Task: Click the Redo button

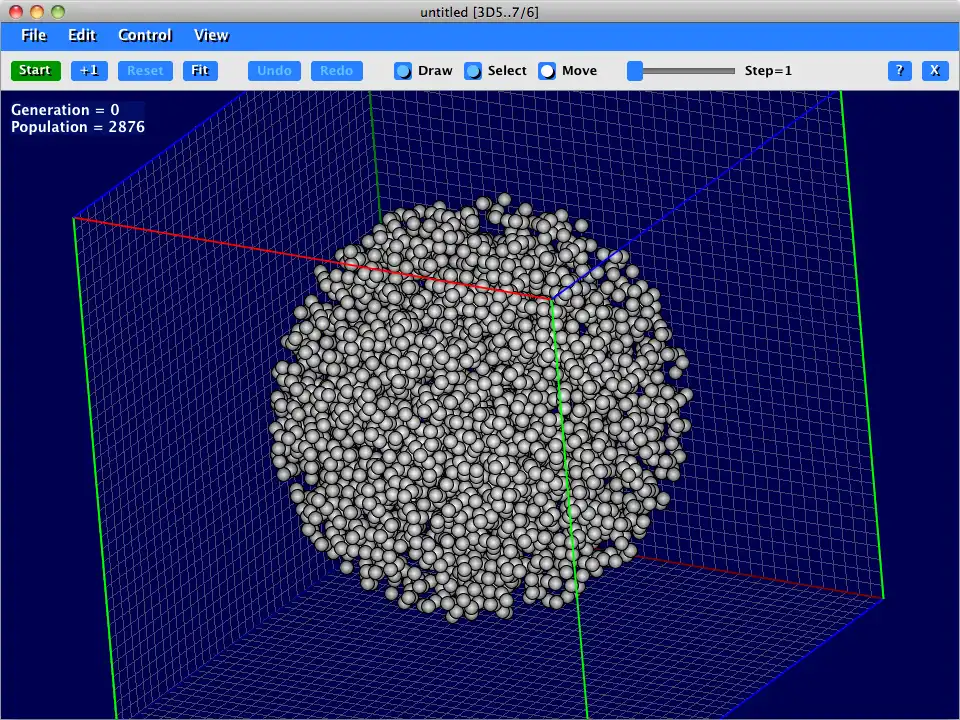Action: click(x=336, y=70)
